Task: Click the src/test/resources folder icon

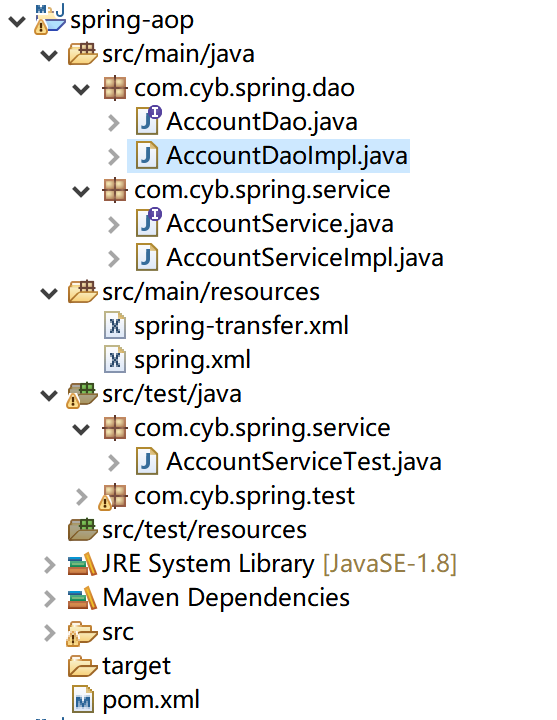Action: coord(83,529)
